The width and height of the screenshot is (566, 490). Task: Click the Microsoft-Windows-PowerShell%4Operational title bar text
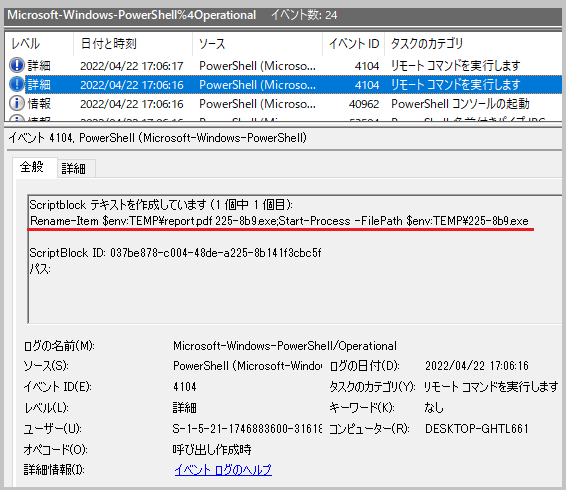coord(132,15)
